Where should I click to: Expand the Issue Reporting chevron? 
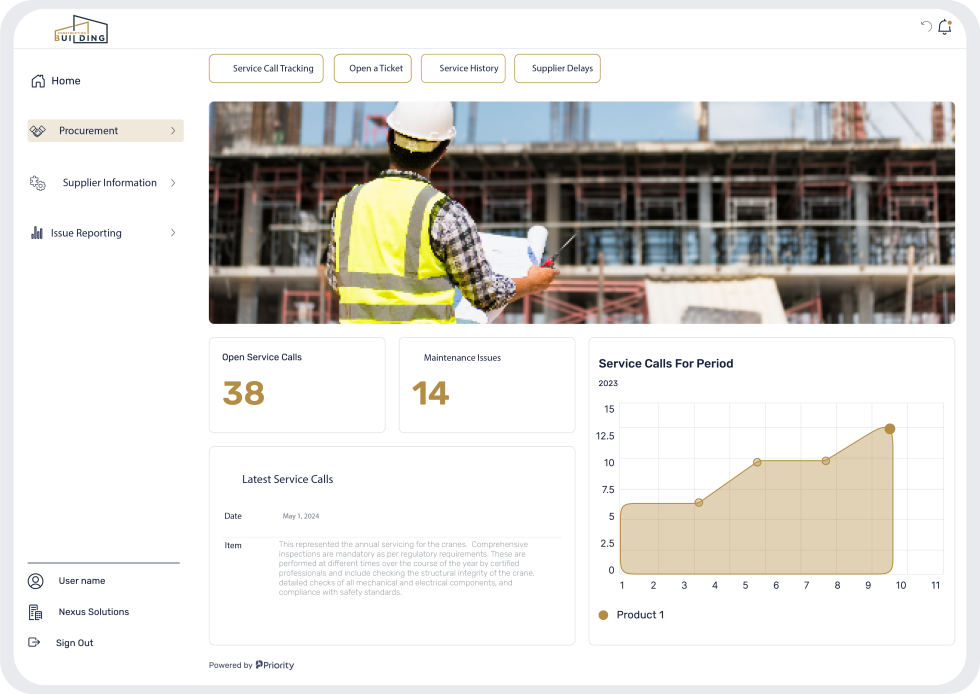173,233
